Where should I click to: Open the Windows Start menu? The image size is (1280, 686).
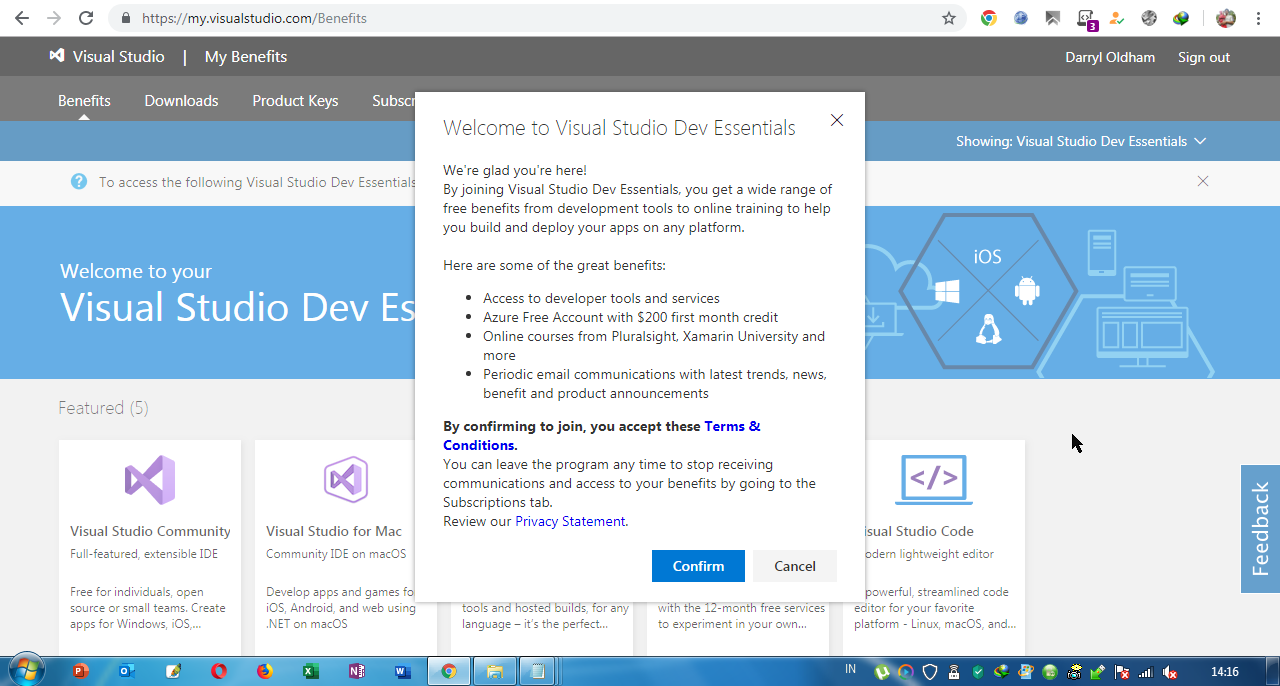[x=25, y=671]
